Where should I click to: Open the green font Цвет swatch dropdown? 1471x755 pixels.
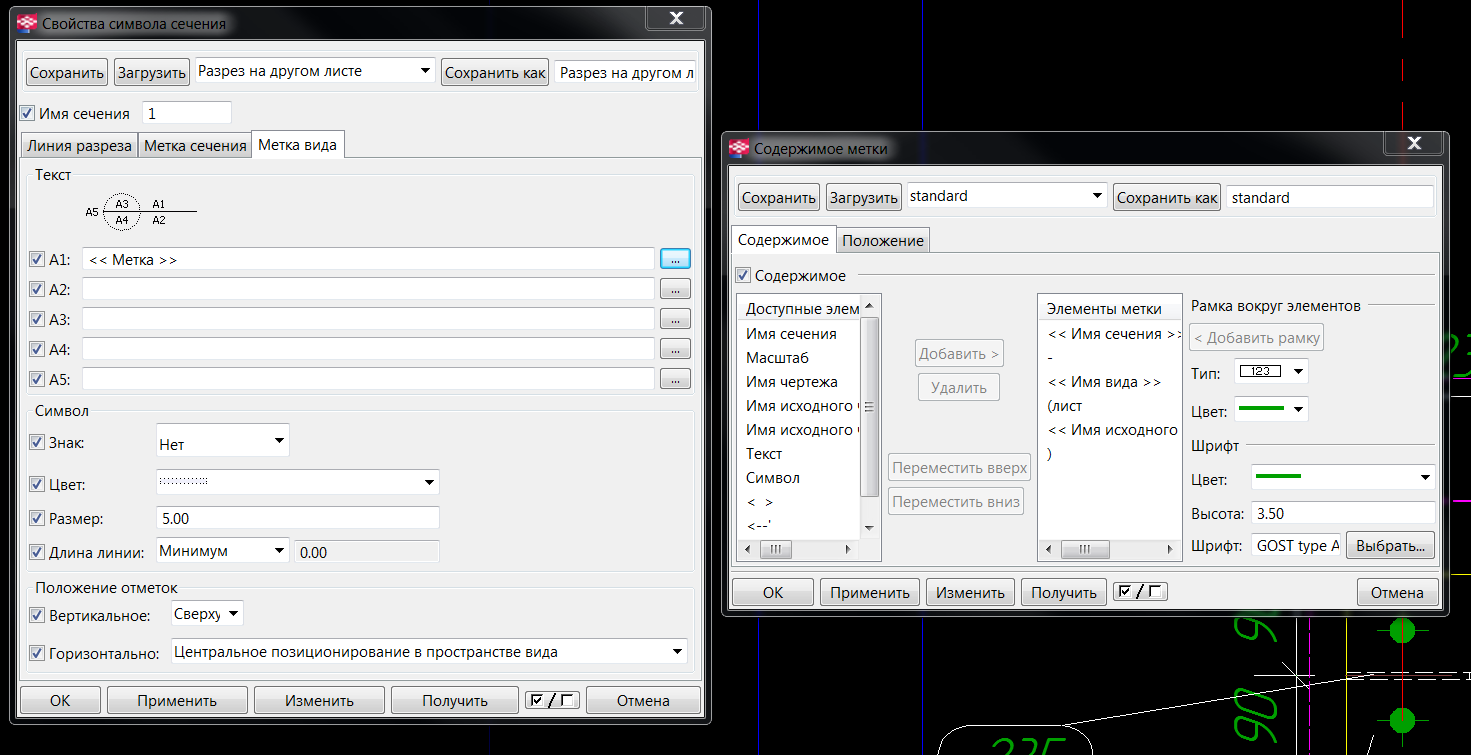tap(1342, 478)
